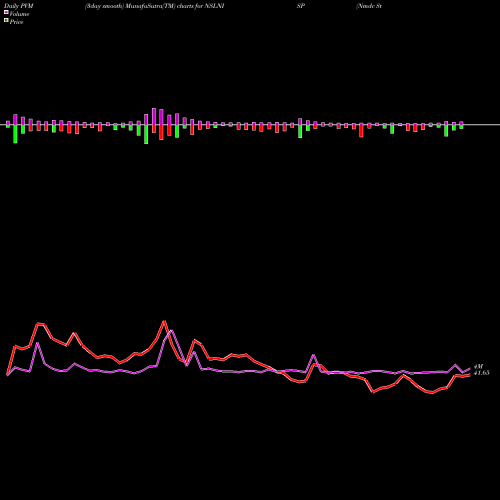Click the 'SP' label in header

tap(301, 6)
